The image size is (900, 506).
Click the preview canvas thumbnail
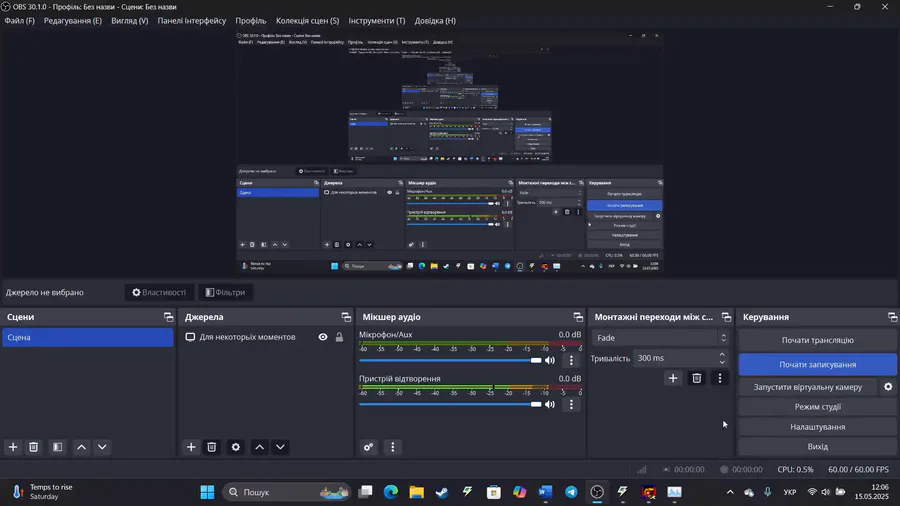(x=450, y=153)
